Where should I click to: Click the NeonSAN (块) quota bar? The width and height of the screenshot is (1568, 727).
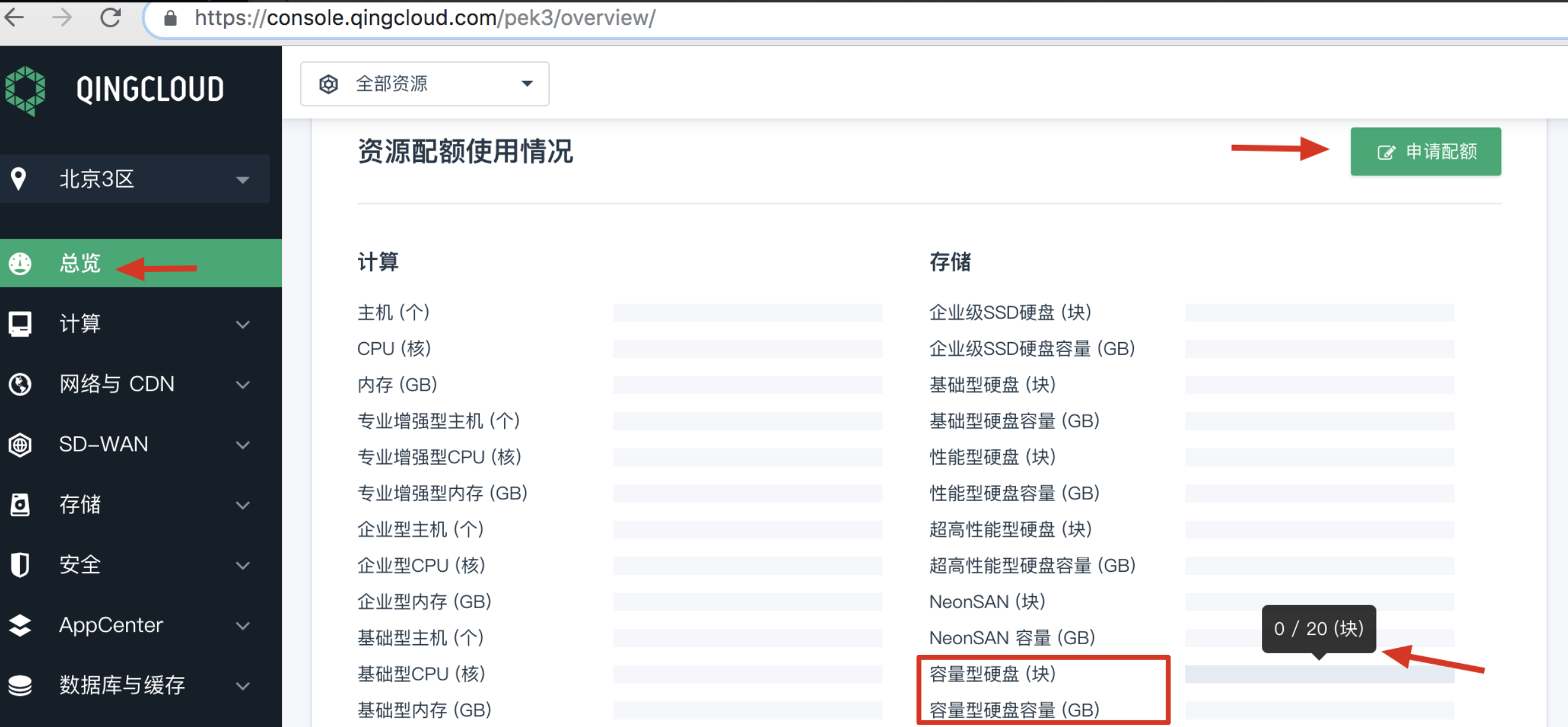tap(1320, 602)
